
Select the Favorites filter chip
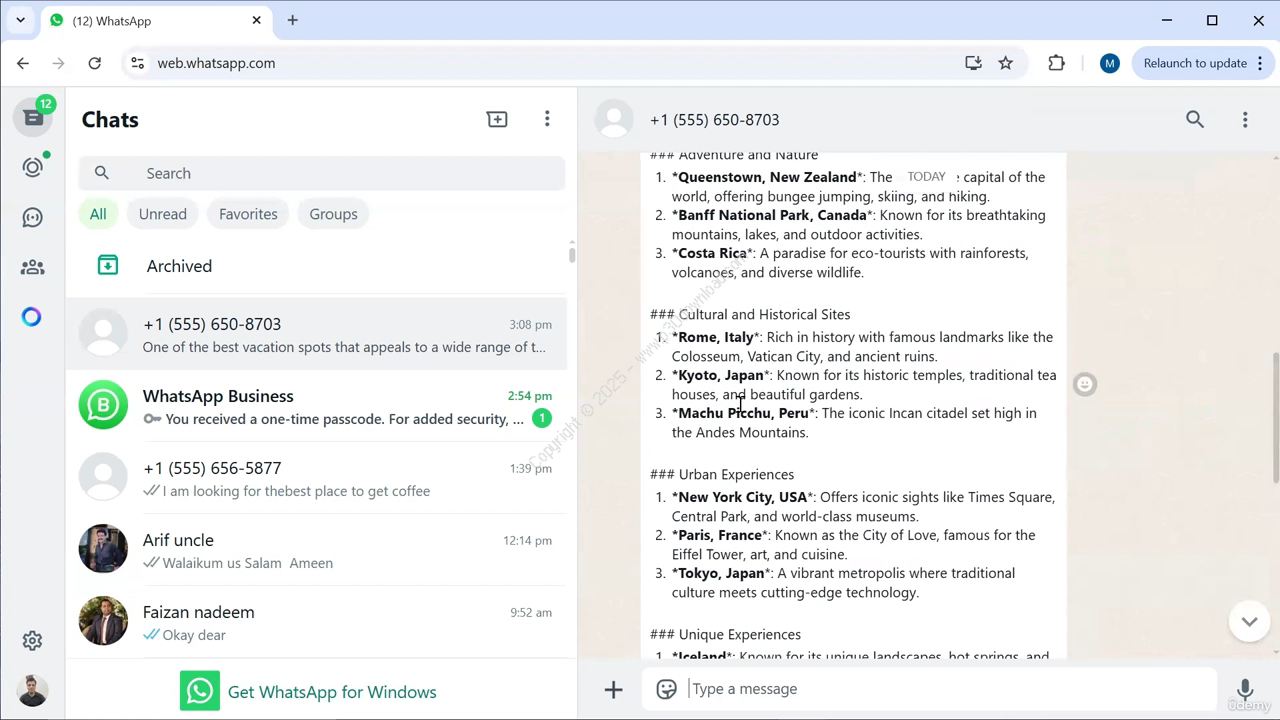tap(248, 214)
